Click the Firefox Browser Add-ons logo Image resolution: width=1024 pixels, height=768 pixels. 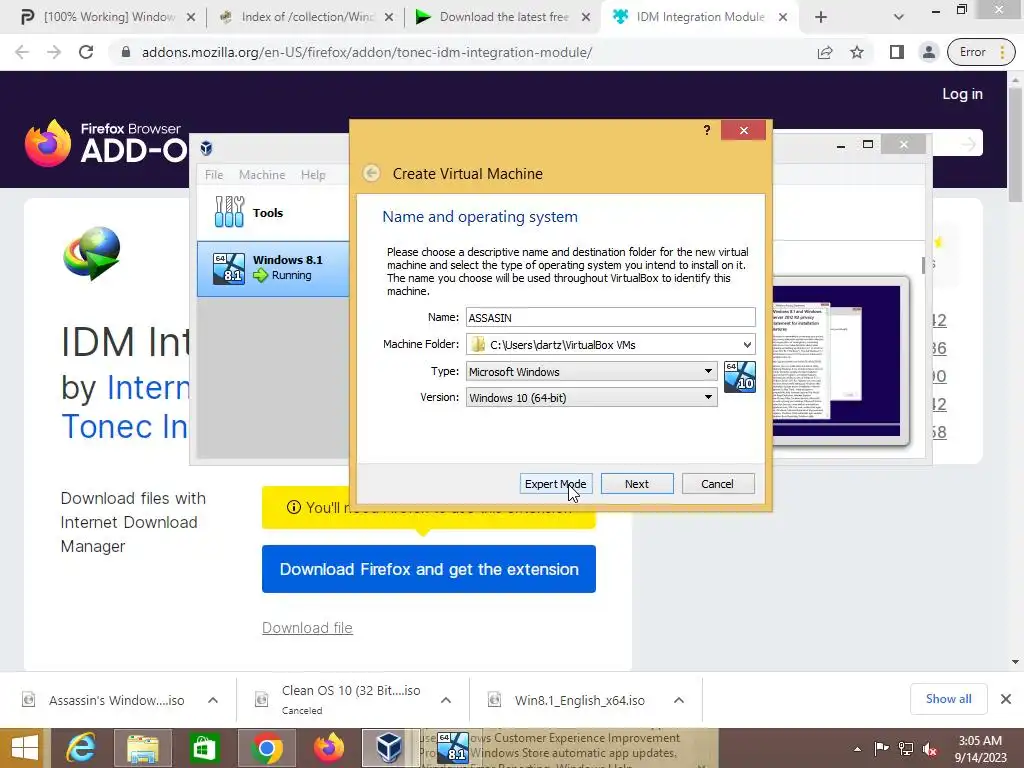(x=104, y=142)
